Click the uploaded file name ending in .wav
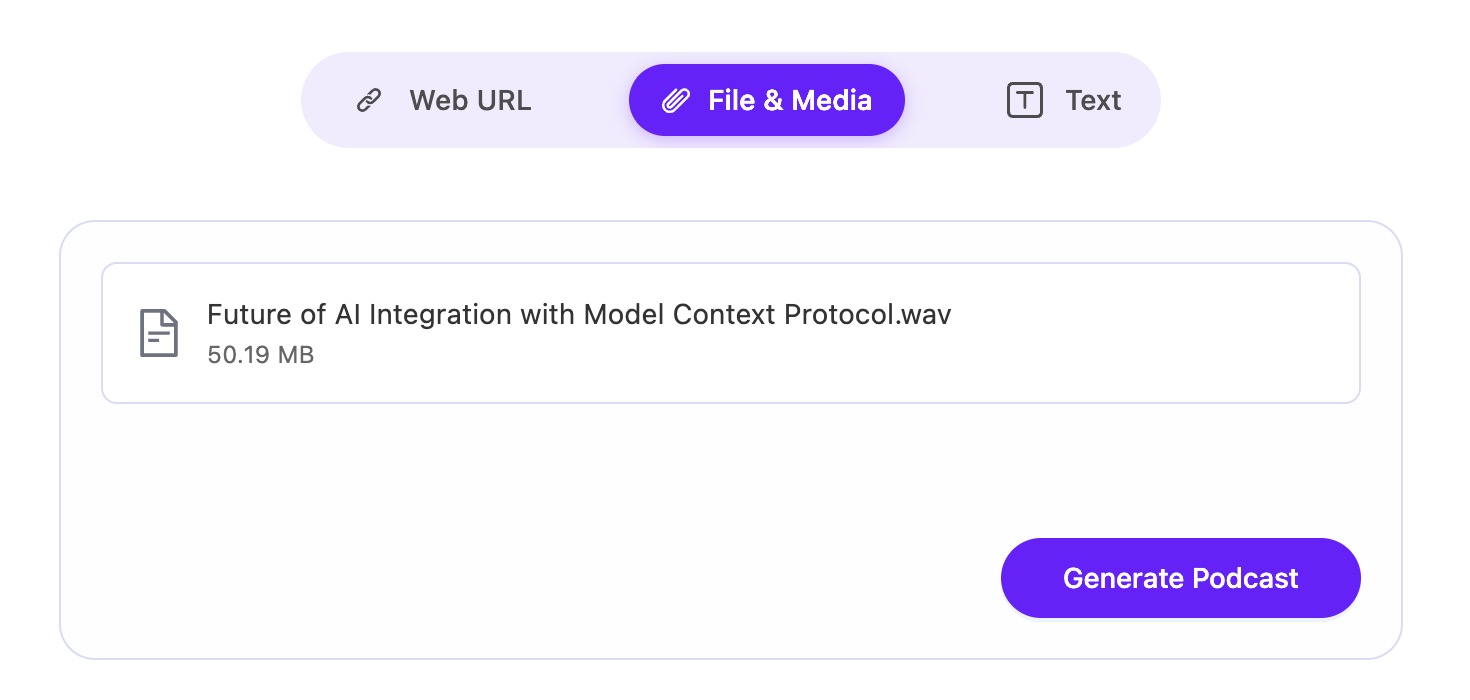This screenshot has width=1470, height=700. 578,315
